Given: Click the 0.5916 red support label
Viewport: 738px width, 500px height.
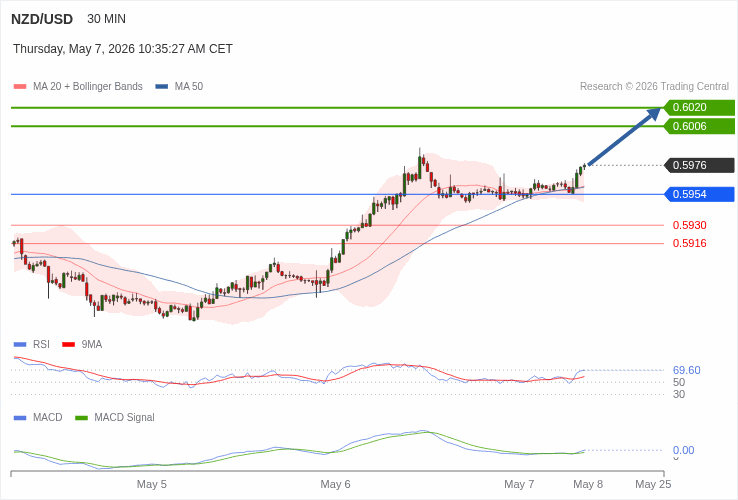Looking at the screenshot, I should tap(690, 243).
